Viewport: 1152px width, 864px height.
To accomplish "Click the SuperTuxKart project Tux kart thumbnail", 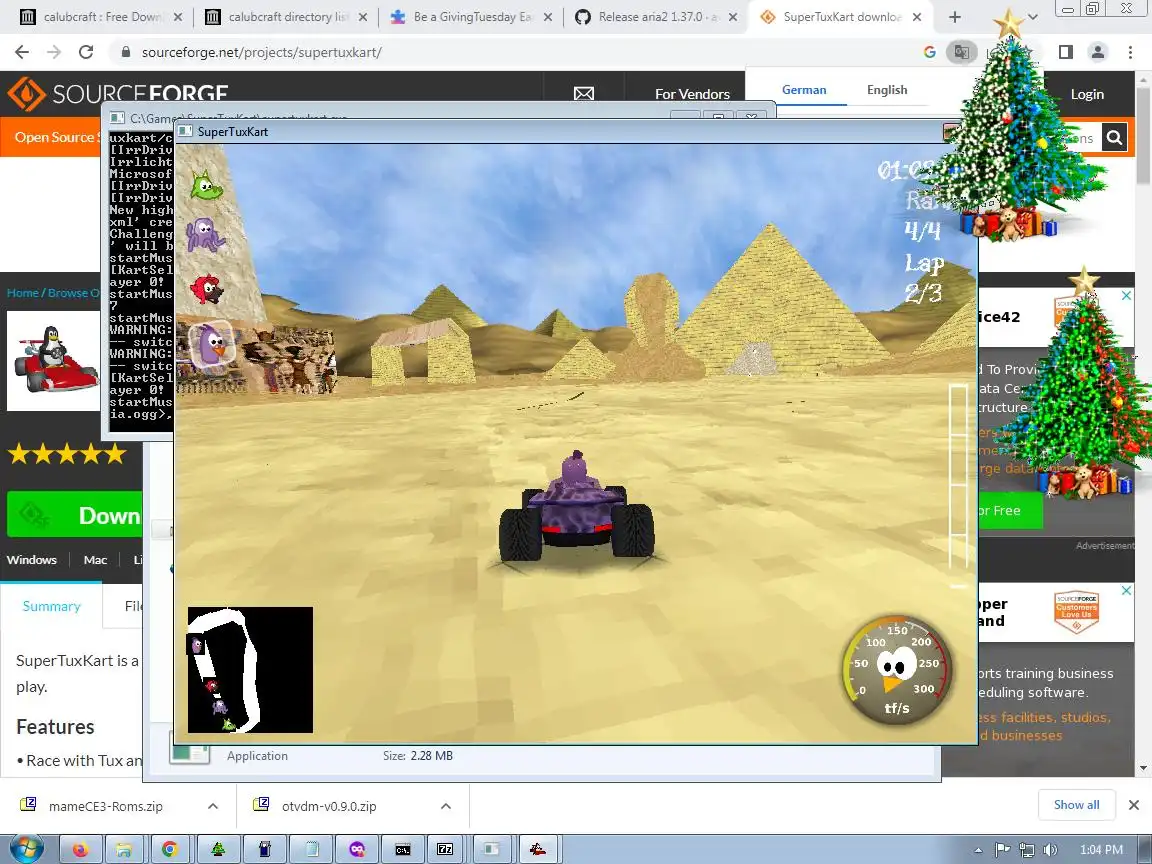I will pyautogui.click(x=54, y=360).
